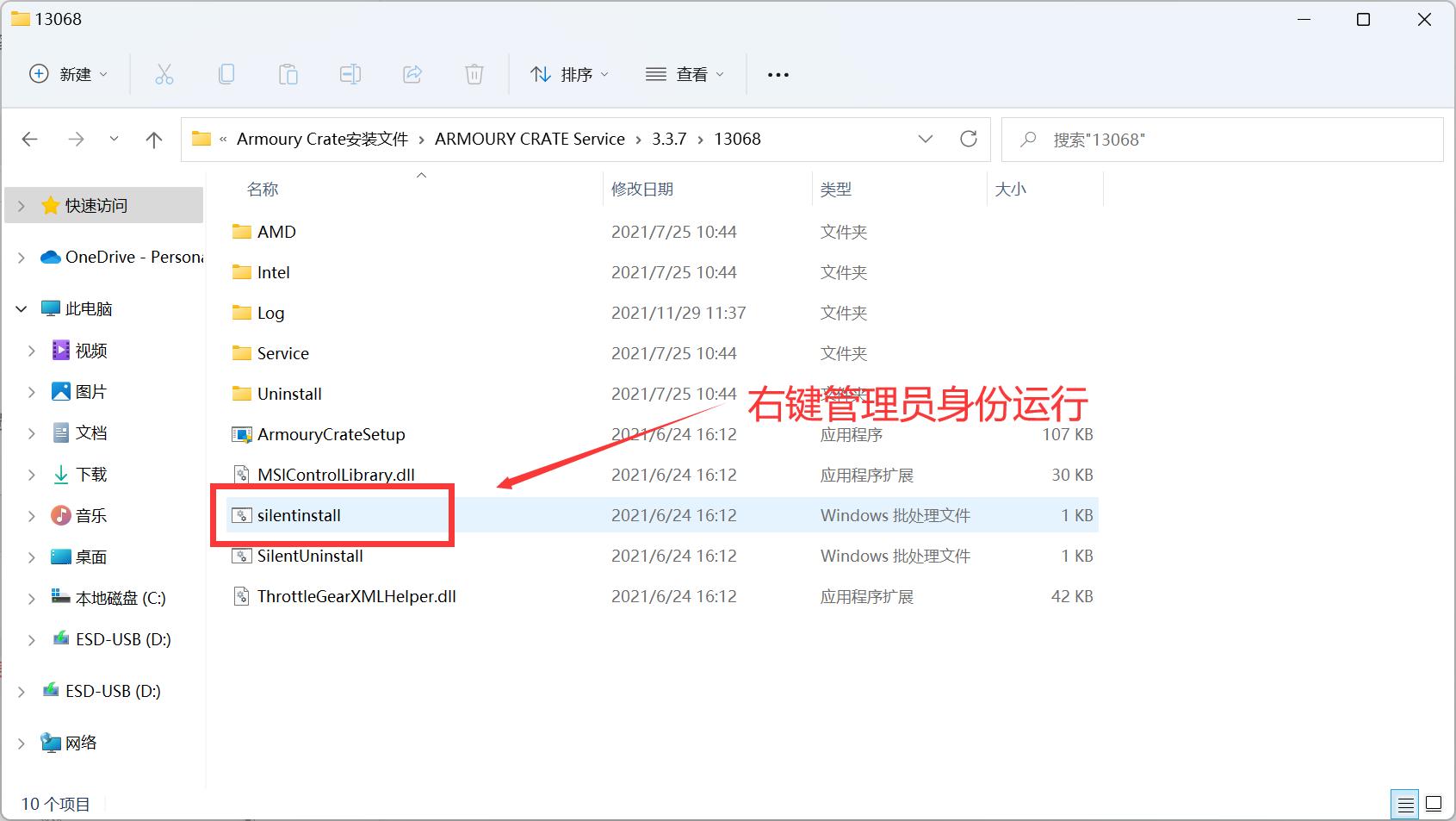Open ARMOURY CRATE Service in breadcrumb path
The height and width of the screenshot is (821, 1456).
[530, 139]
